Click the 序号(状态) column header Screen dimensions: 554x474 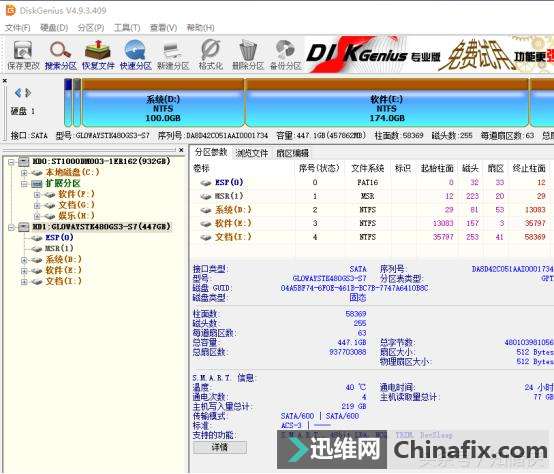(319, 168)
